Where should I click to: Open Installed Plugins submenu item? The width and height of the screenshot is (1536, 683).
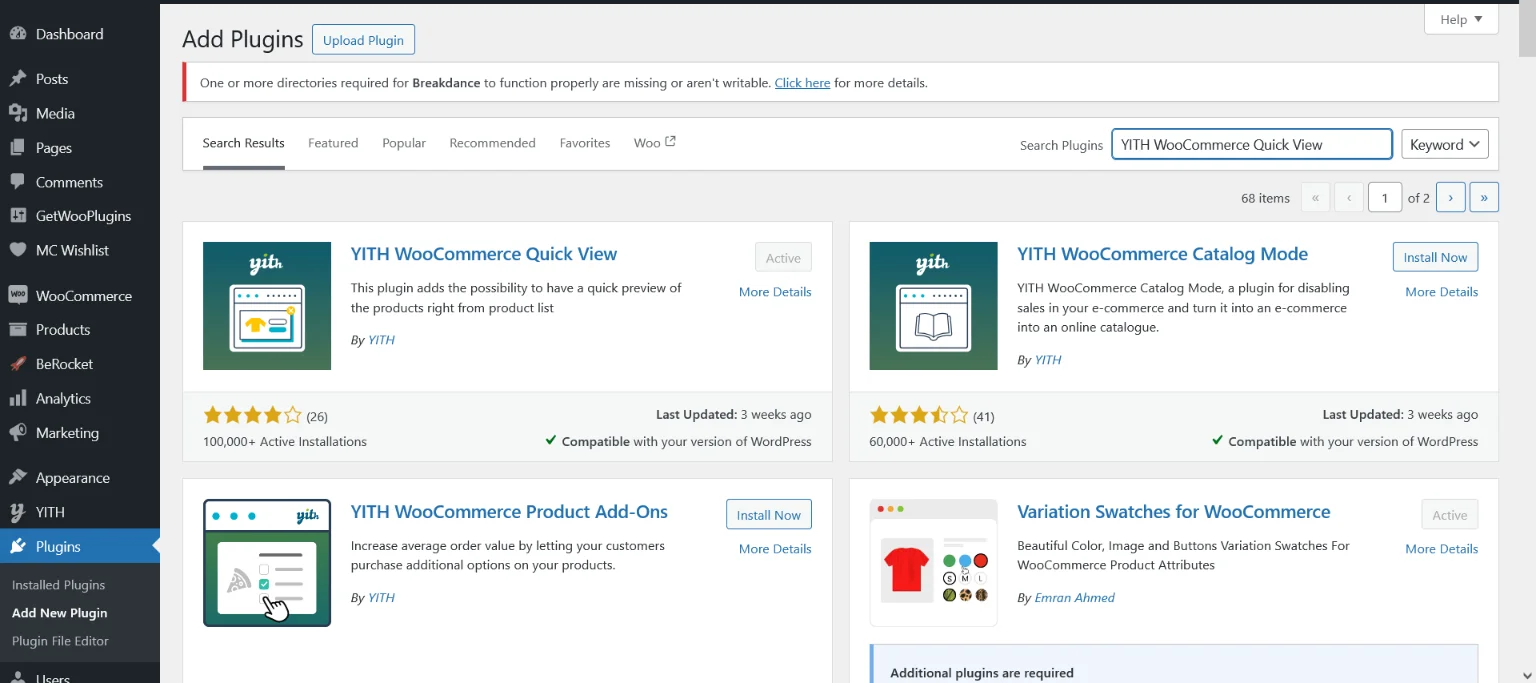[x=58, y=585]
